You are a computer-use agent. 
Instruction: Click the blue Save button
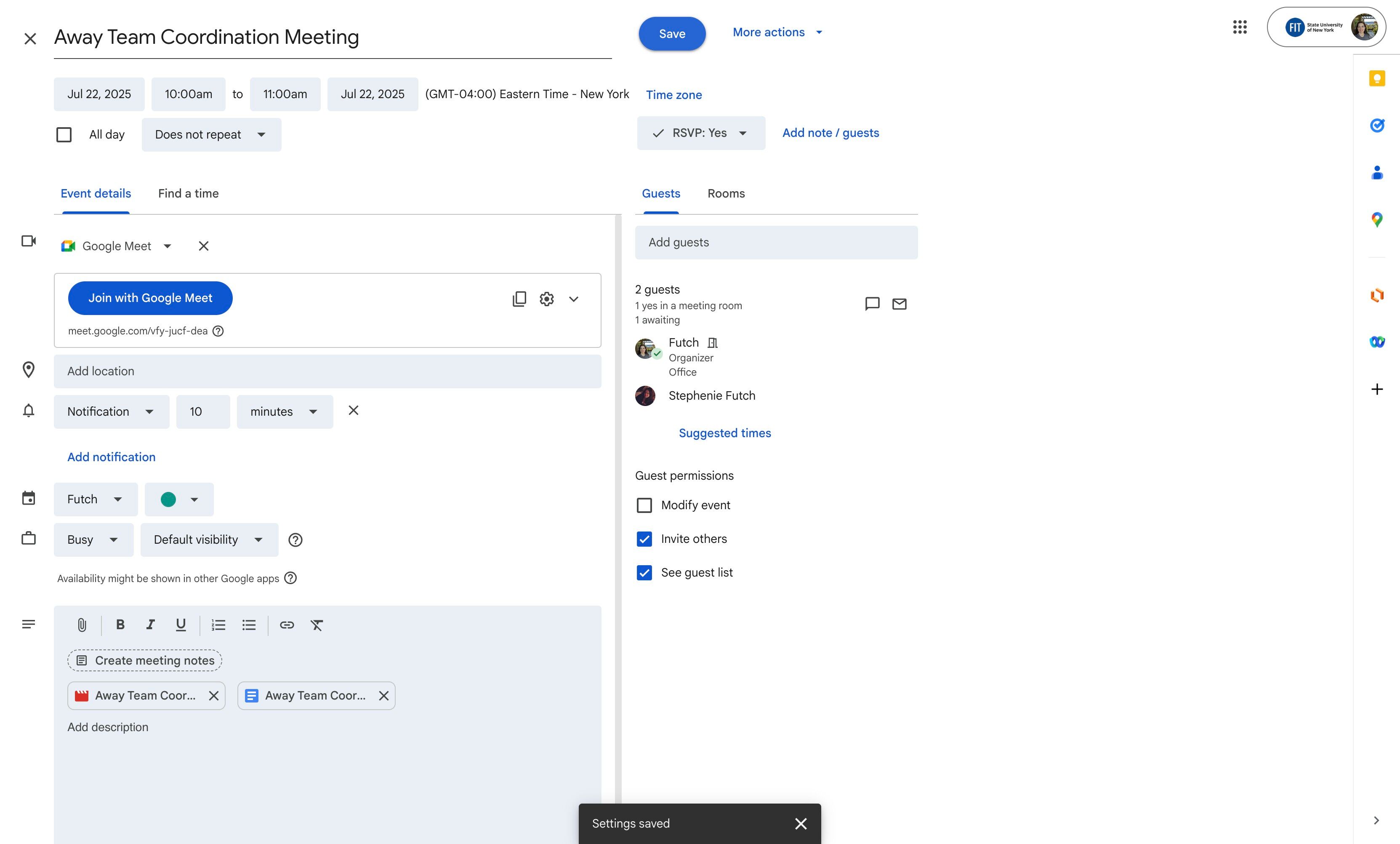[x=672, y=34]
